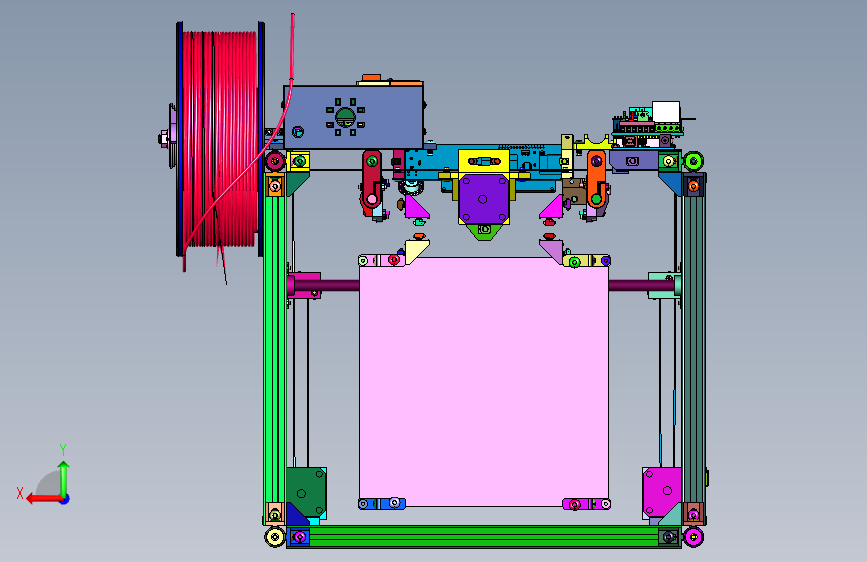867x562 pixels.
Task: Select the red filament spool
Action: [x=221, y=139]
